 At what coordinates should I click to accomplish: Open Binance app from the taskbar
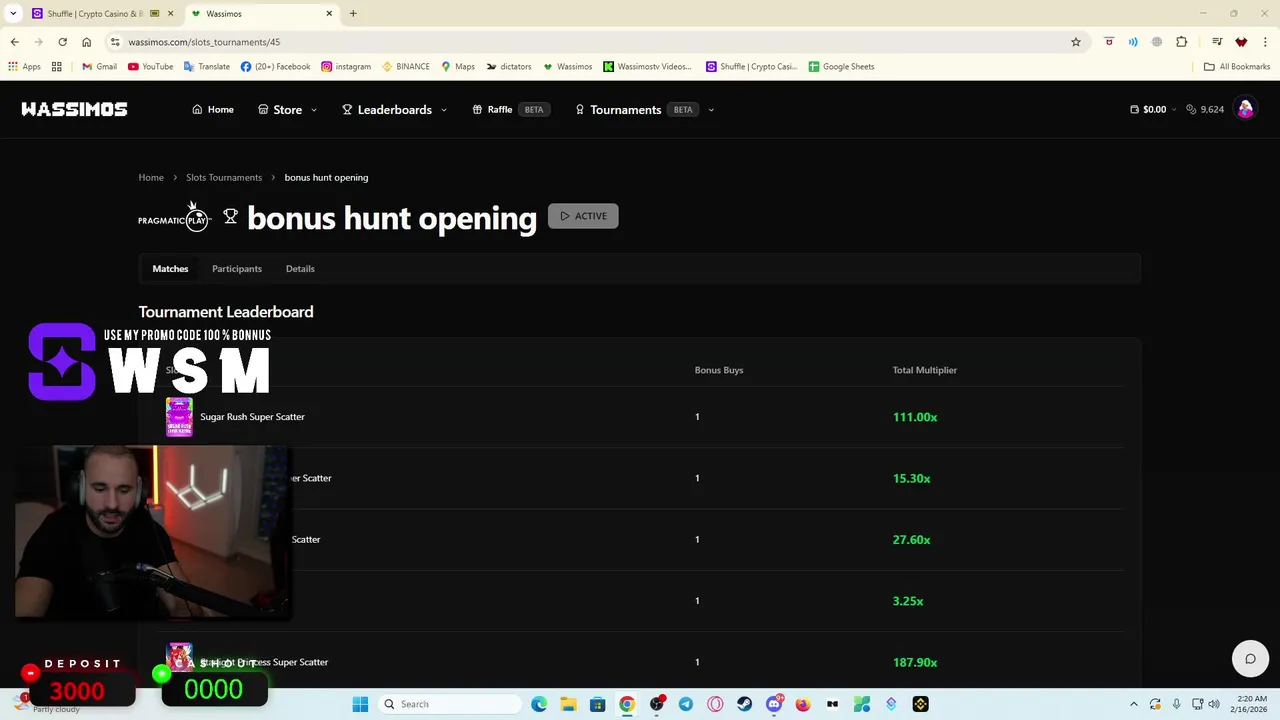[x=920, y=704]
